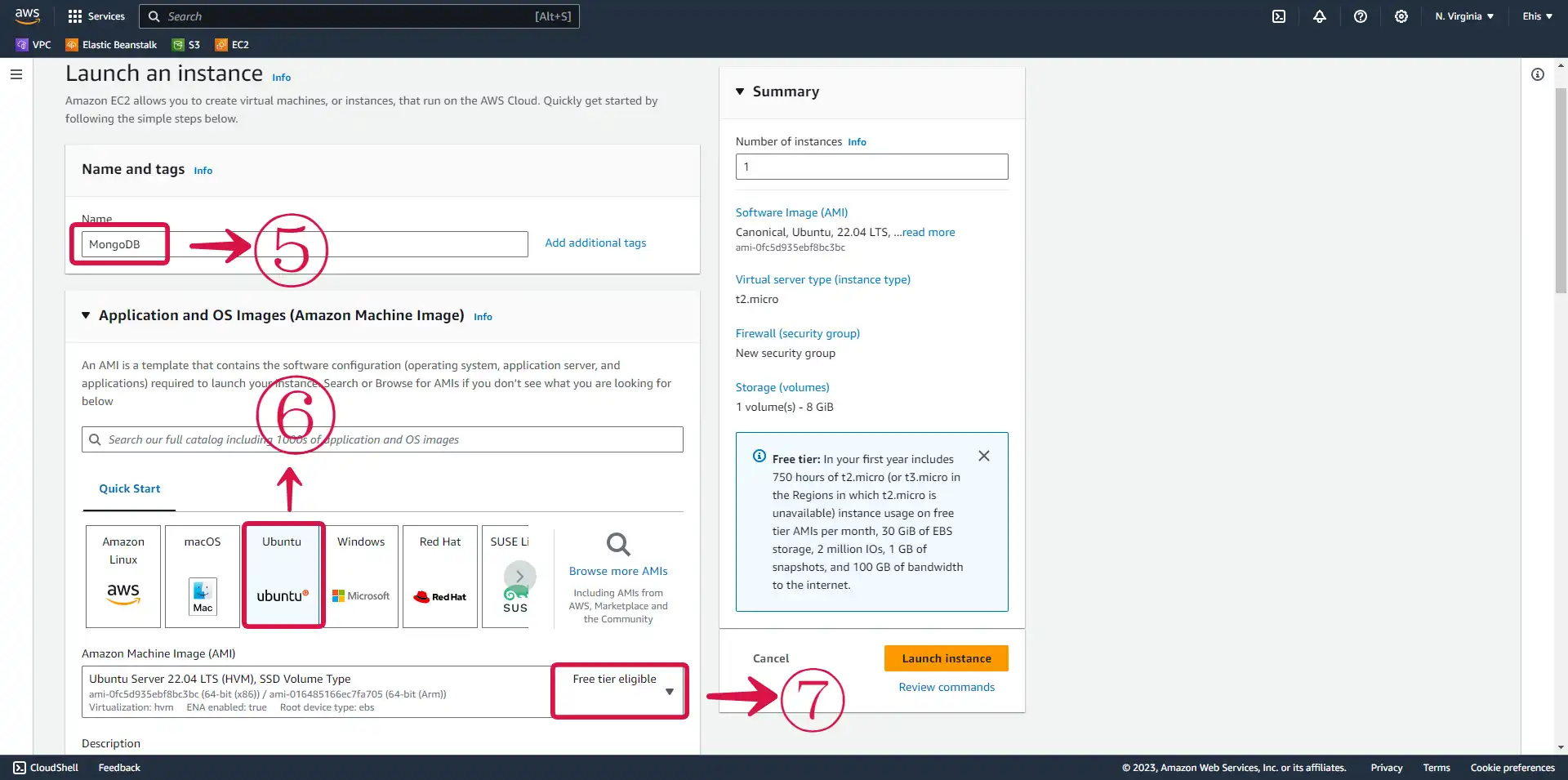Image resolution: width=1568 pixels, height=780 pixels.
Task: Select the Ubuntu AMI tile
Action: (x=282, y=577)
